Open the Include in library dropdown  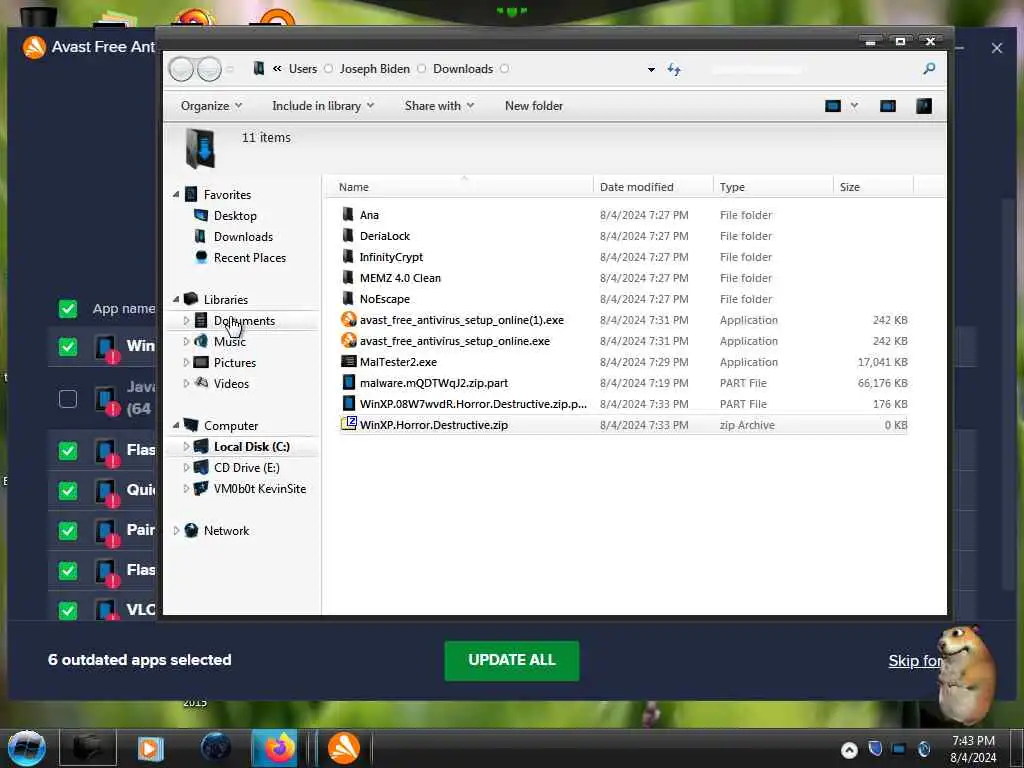pos(323,106)
